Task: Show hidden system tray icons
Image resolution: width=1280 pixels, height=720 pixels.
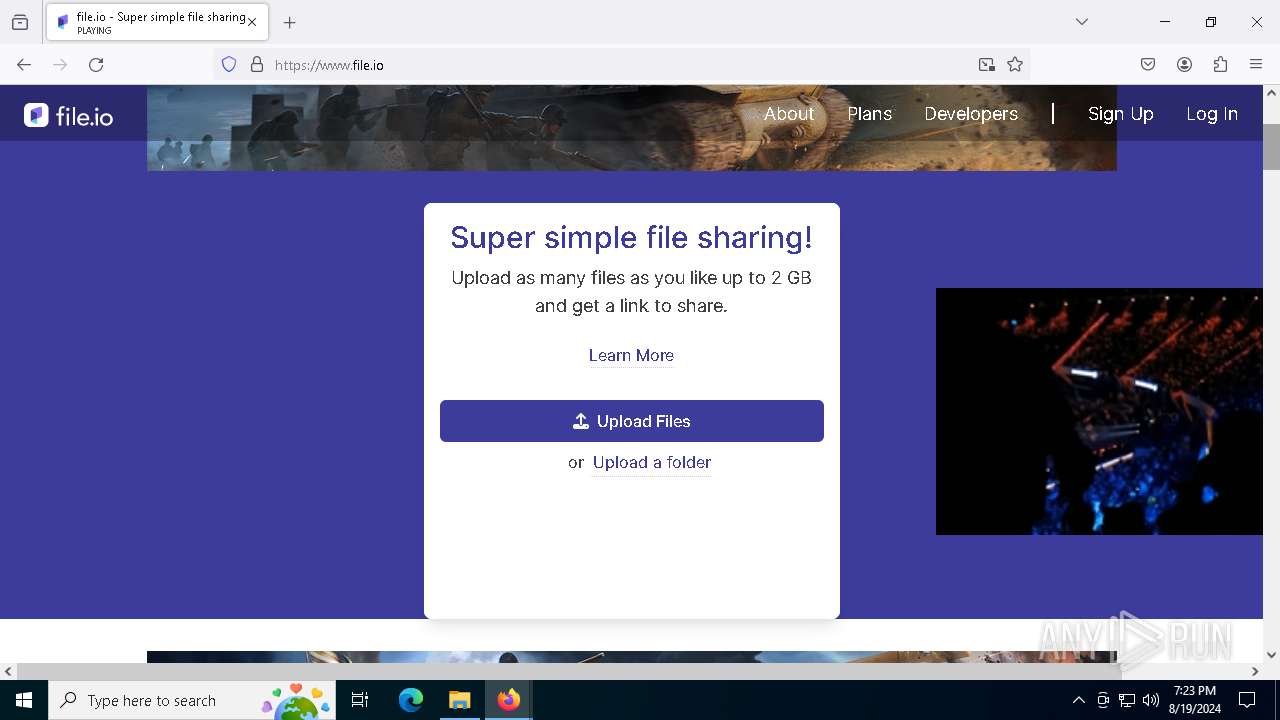Action: click(1078, 700)
